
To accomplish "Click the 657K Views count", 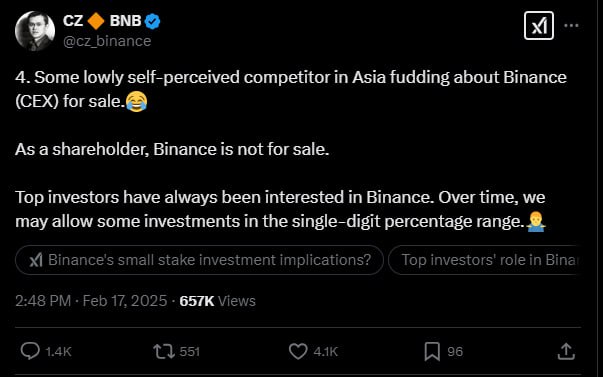I will click(217, 301).
